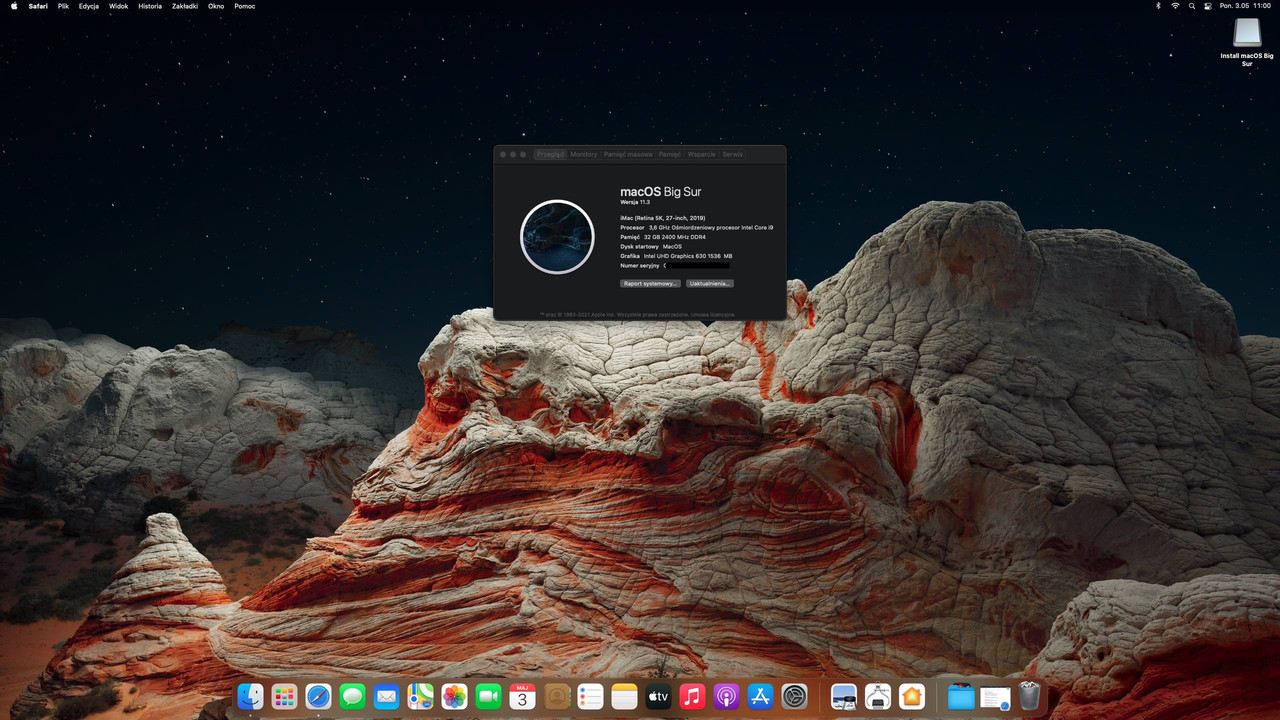The image size is (1280, 720).
Task: Open the Safari application menu
Action: [x=38, y=6]
